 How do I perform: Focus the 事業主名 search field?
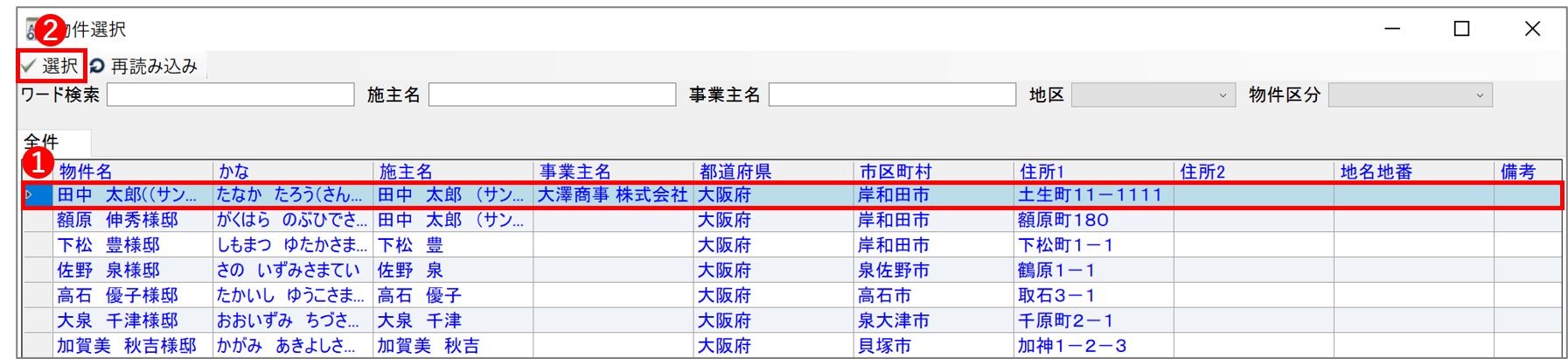892,95
